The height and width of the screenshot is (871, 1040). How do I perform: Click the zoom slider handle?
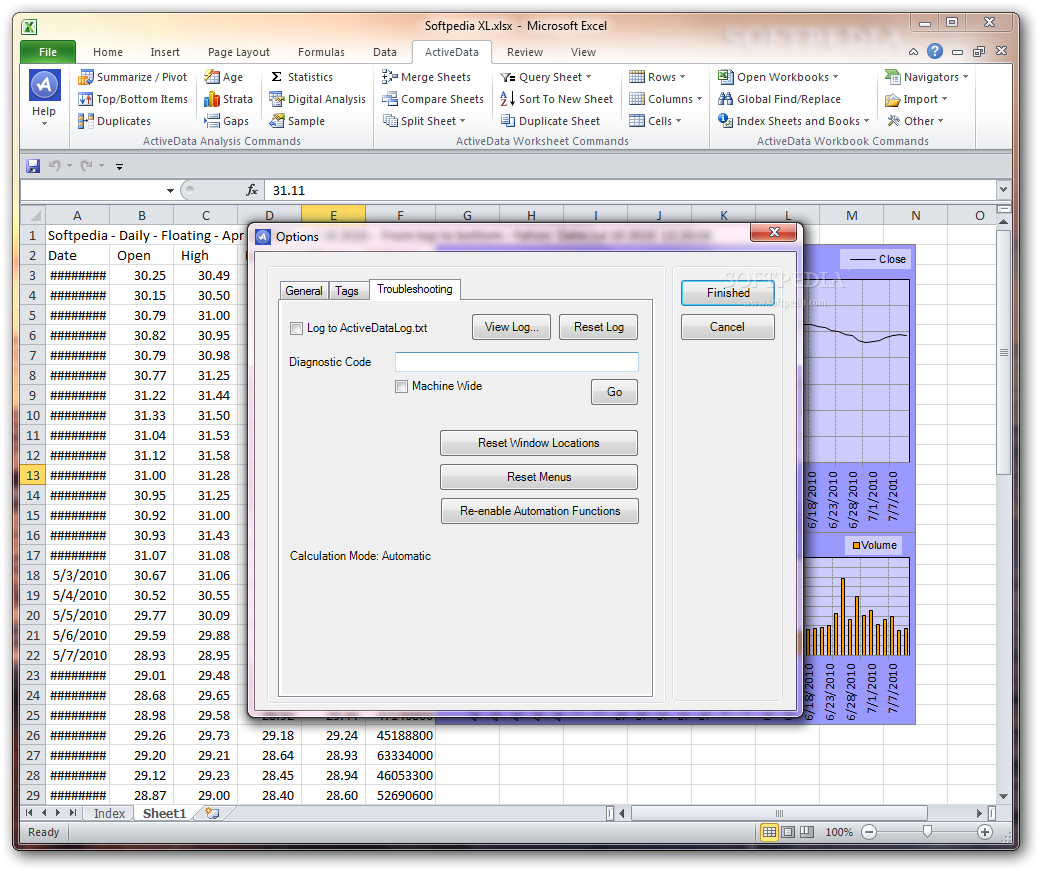[x=927, y=832]
